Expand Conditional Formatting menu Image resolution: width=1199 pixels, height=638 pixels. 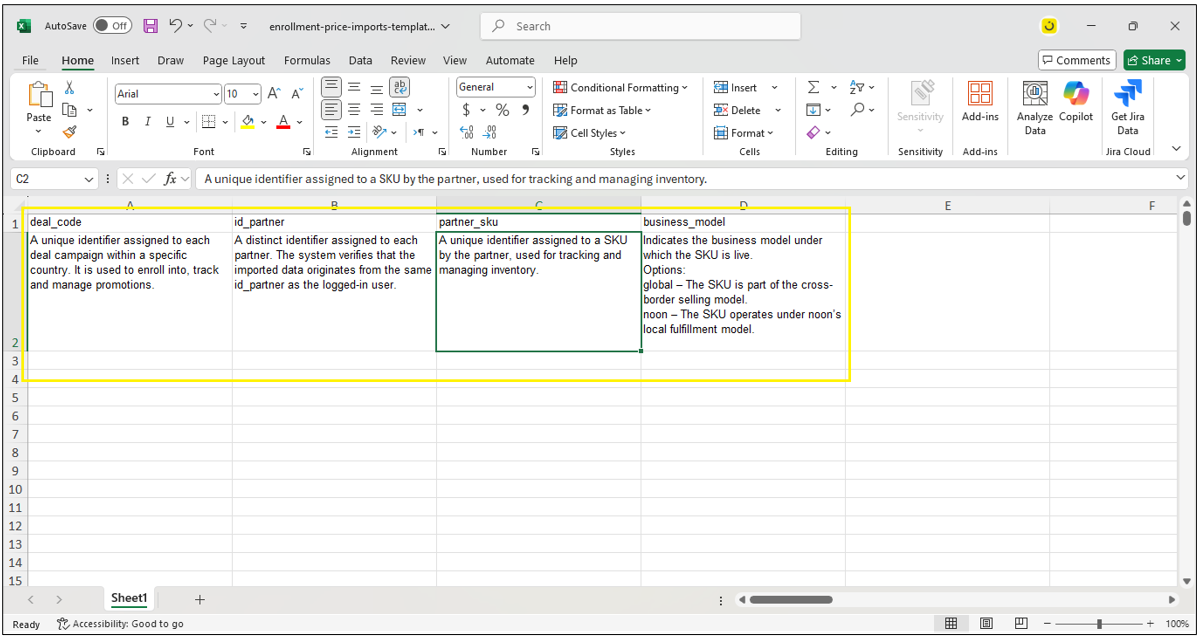620,88
